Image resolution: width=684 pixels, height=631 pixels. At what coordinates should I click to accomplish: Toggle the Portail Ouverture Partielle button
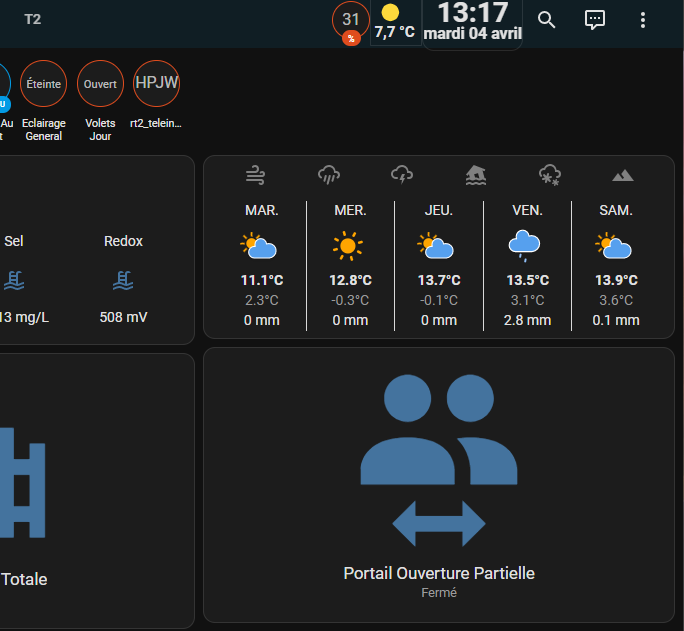coord(439,485)
